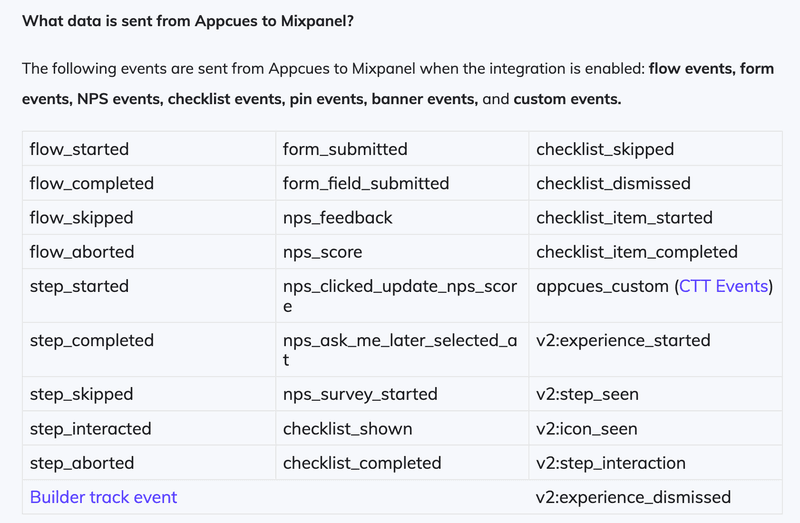Image resolution: width=800 pixels, height=523 pixels.
Task: Select the step_completed cell
Action: point(149,350)
